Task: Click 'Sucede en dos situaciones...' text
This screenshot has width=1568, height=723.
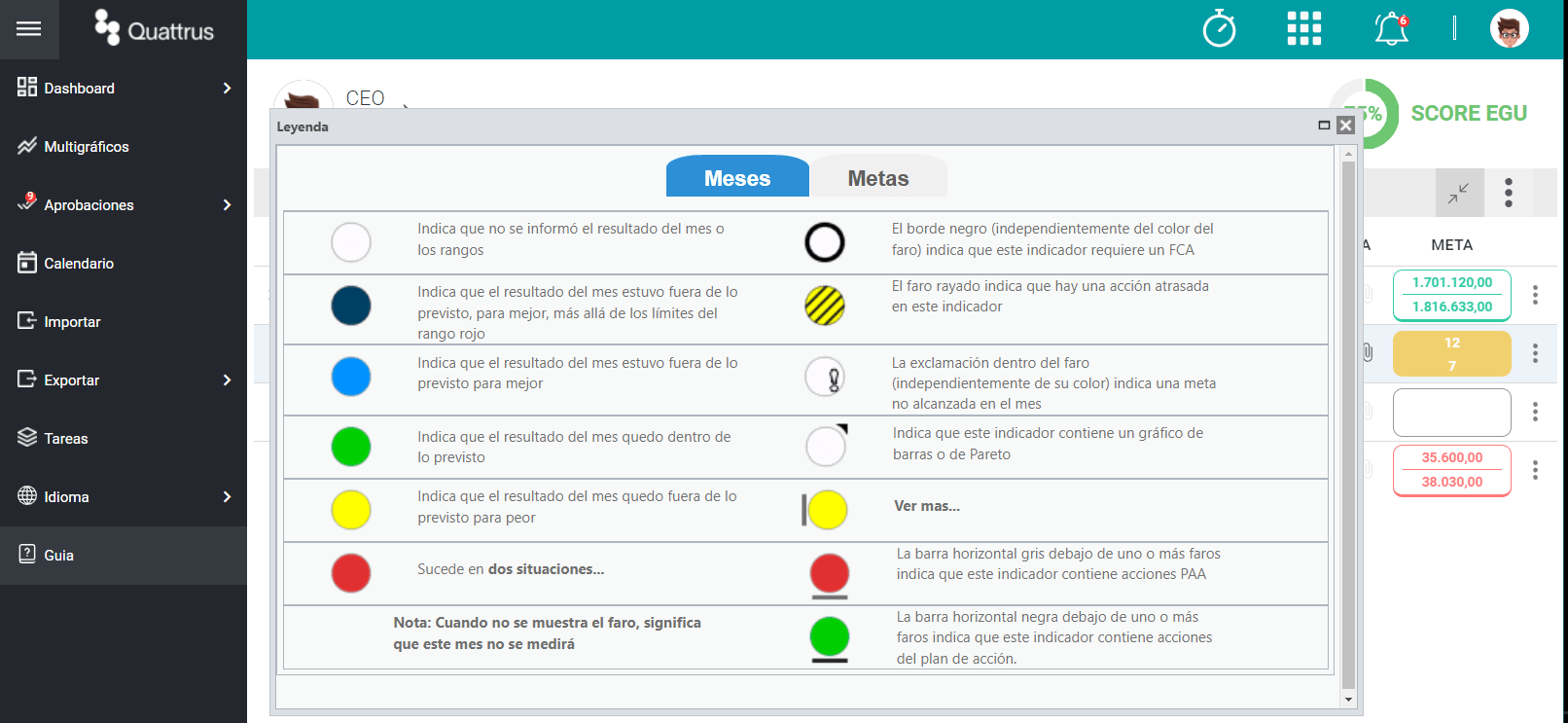Action: 511,569
